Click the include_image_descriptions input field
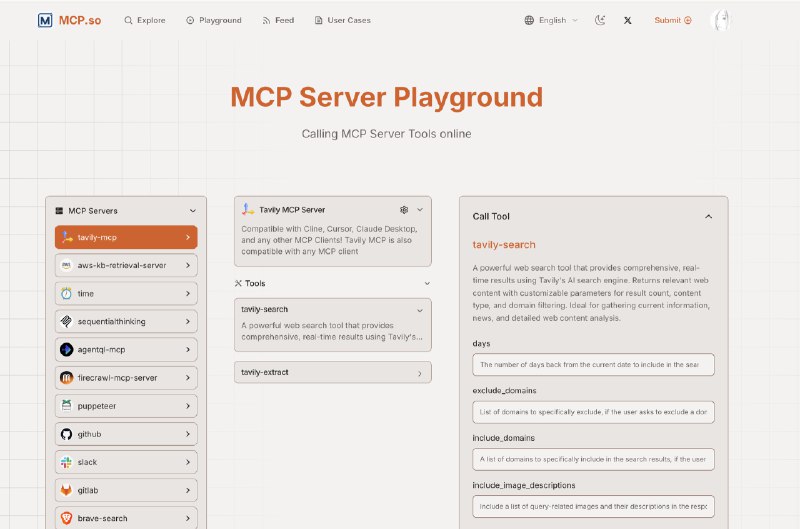The width and height of the screenshot is (800, 529). pyautogui.click(x=593, y=507)
